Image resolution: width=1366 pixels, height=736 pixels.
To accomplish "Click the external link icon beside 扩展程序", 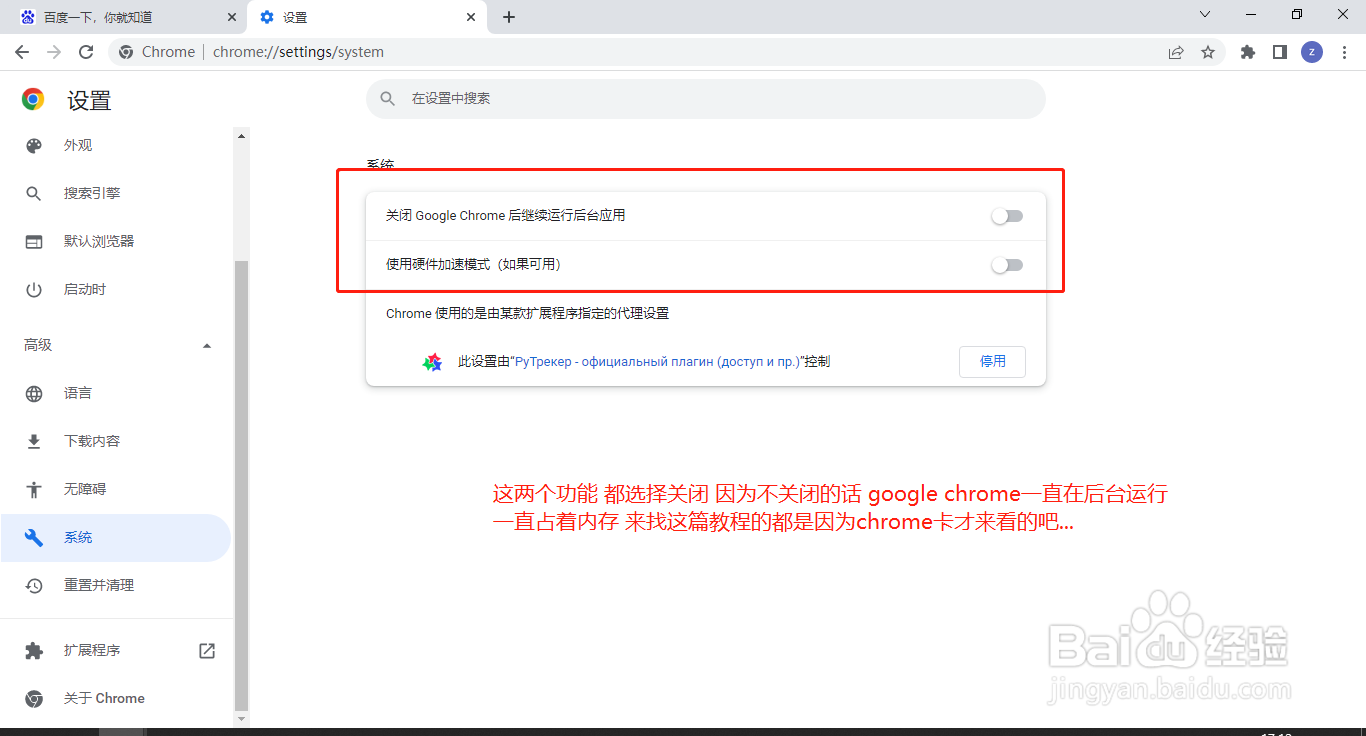I will pyautogui.click(x=207, y=651).
